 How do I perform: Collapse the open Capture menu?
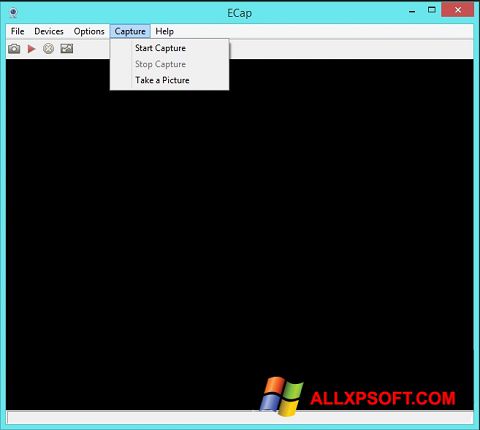[130, 31]
